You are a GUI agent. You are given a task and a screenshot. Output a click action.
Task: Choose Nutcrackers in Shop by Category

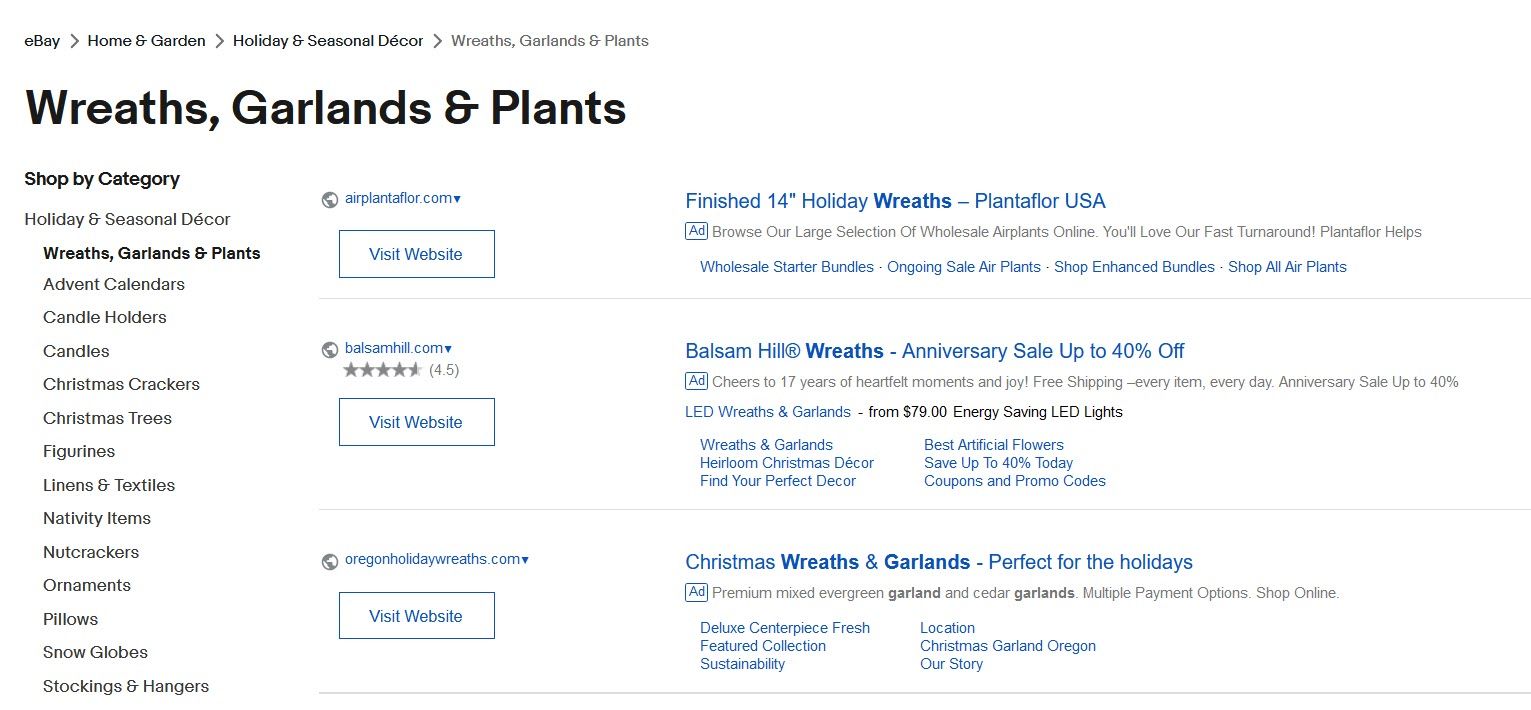tap(91, 552)
